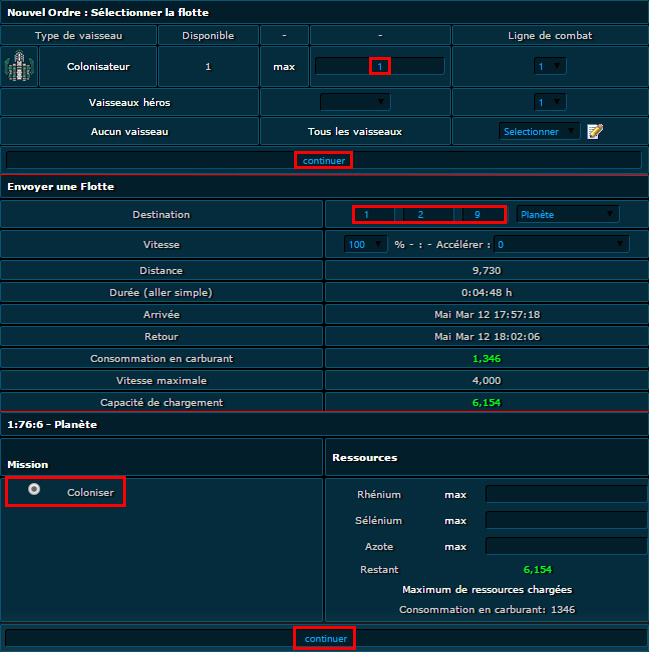Click max for the Colonisateur quantity
Viewport: 649px width, 652px height.
284,67
